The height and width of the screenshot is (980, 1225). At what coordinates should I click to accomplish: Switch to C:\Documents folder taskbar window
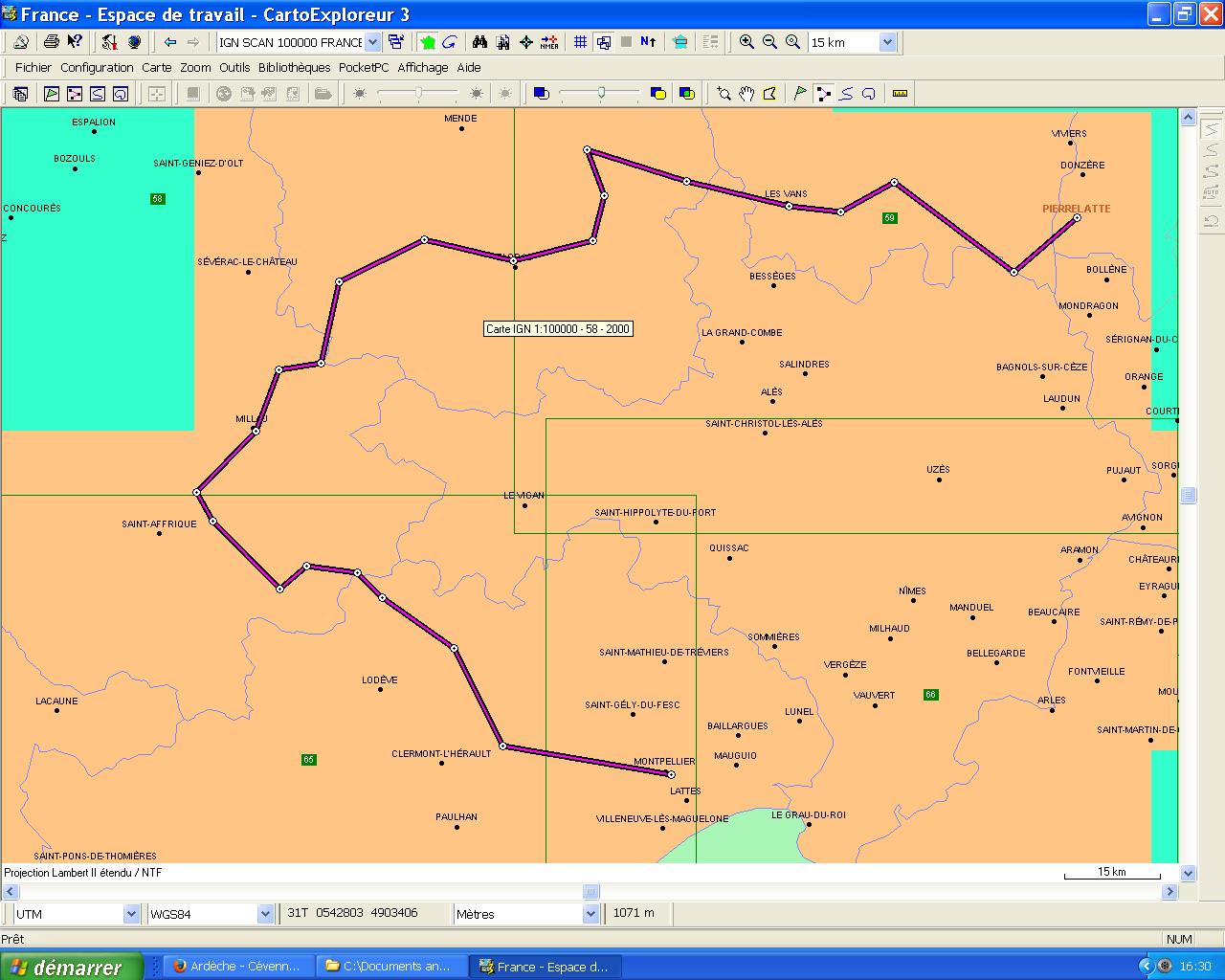tap(392, 967)
